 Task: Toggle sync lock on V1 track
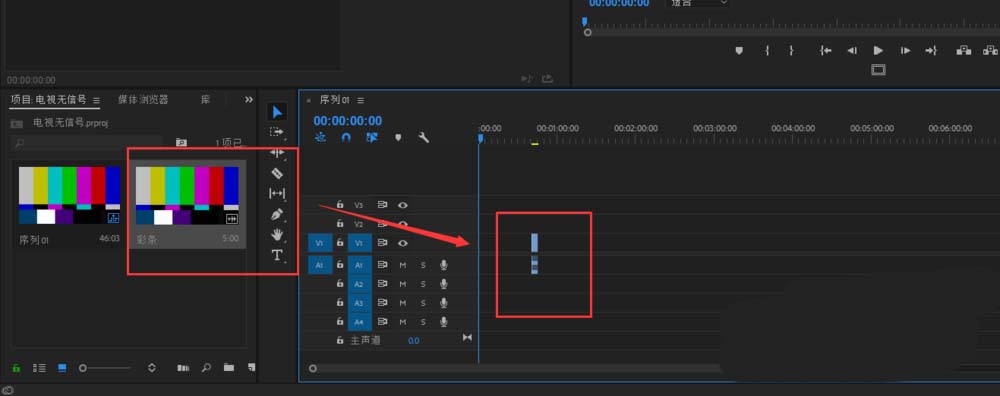click(382, 243)
